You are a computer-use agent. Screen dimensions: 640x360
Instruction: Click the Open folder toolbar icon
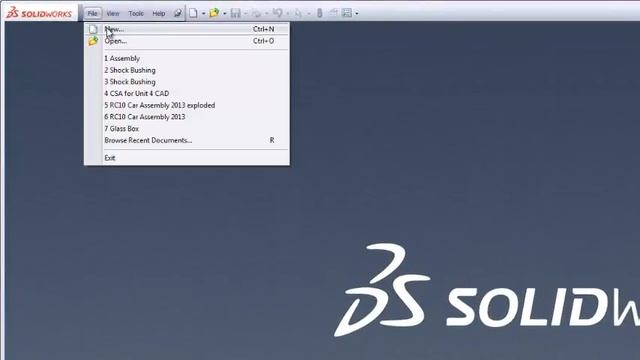coord(214,13)
